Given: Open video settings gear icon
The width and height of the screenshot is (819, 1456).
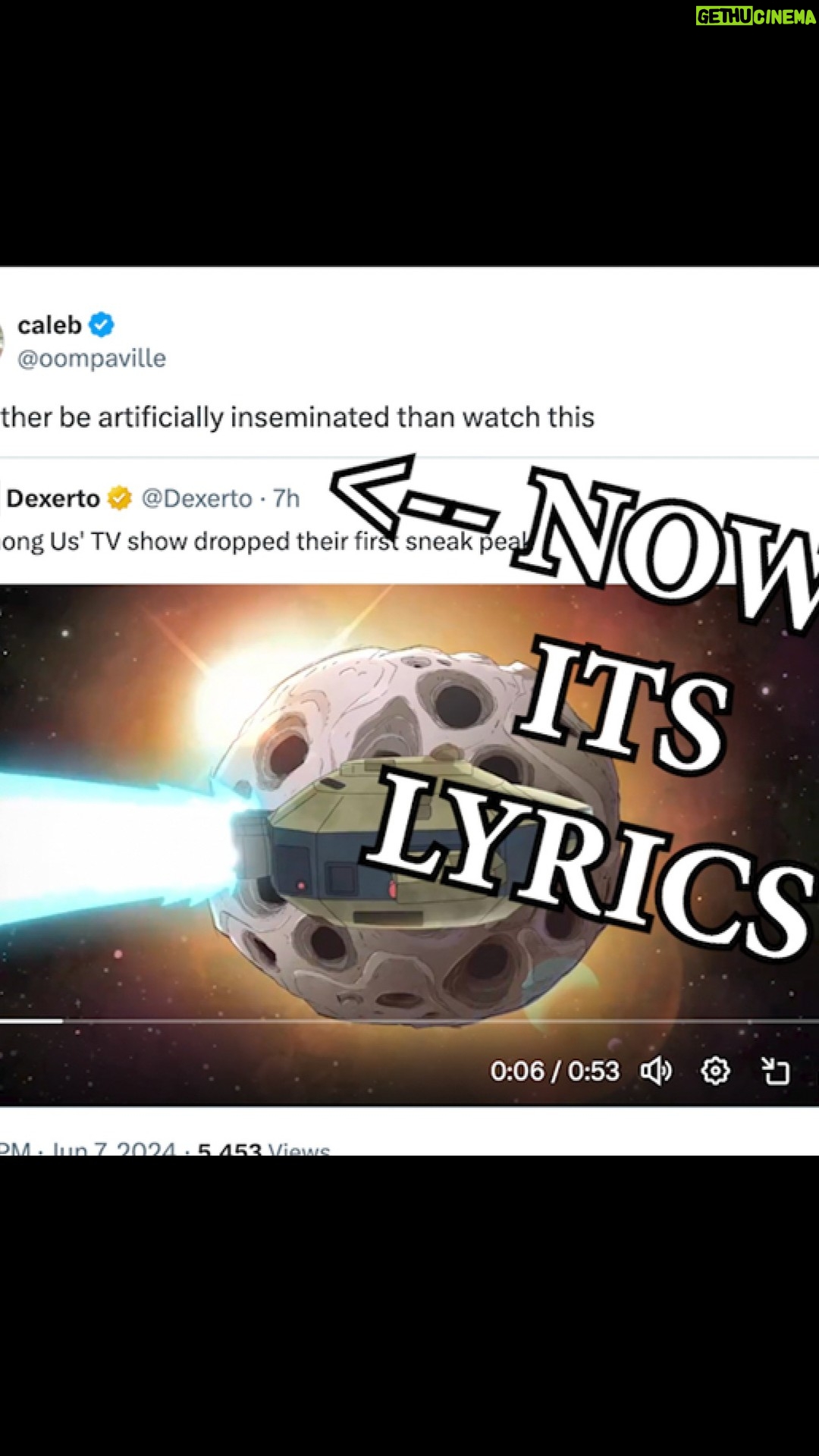Looking at the screenshot, I should [x=715, y=1071].
